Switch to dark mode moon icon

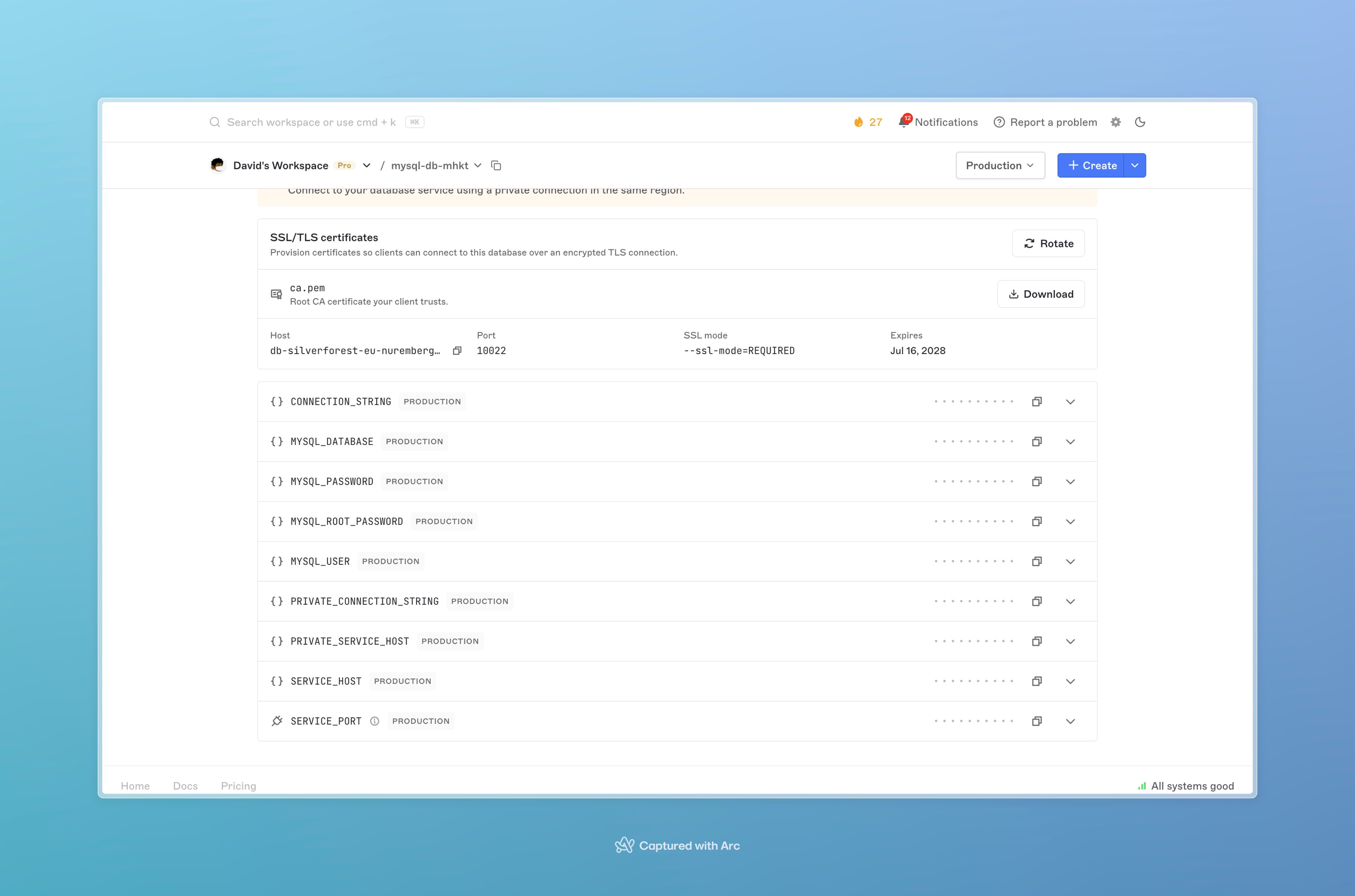[x=1140, y=122]
